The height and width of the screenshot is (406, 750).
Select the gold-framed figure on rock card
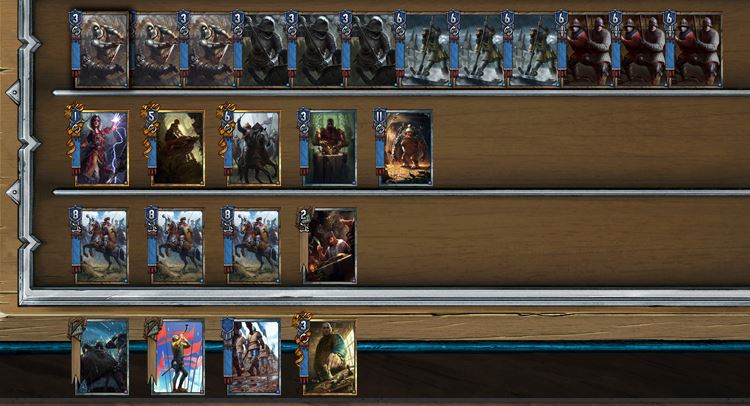coord(178,148)
